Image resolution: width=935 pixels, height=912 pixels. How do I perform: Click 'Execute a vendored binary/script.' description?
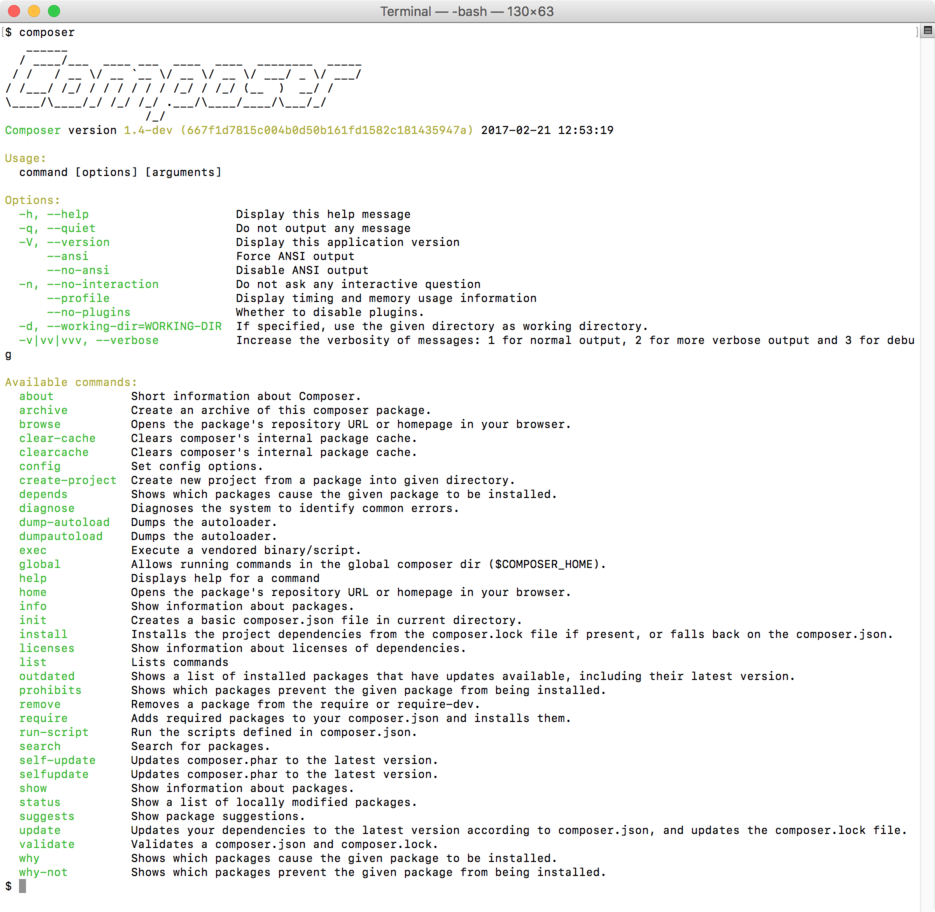(246, 551)
